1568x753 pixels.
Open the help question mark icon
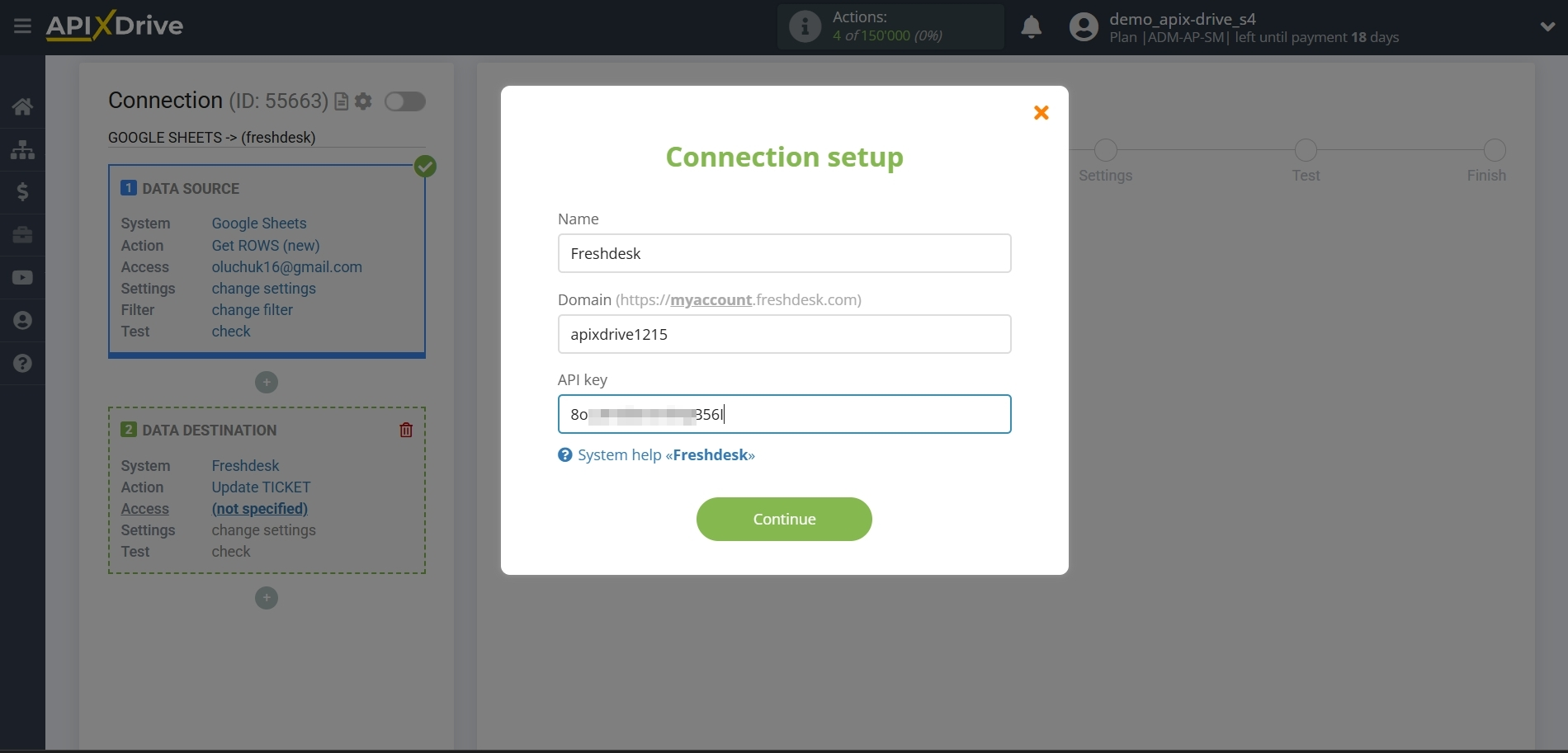point(22,364)
